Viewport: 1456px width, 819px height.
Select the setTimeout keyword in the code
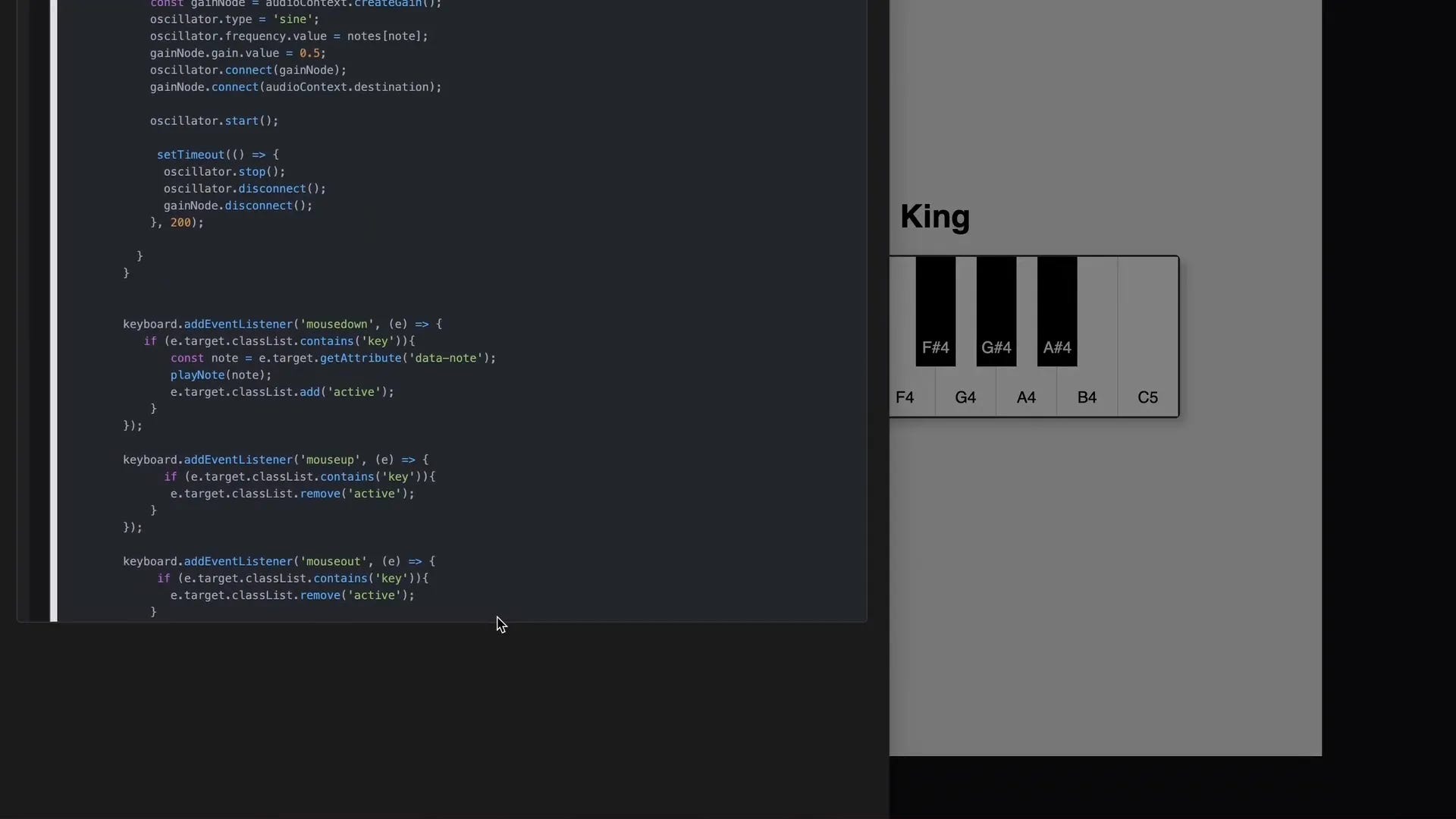coord(192,154)
